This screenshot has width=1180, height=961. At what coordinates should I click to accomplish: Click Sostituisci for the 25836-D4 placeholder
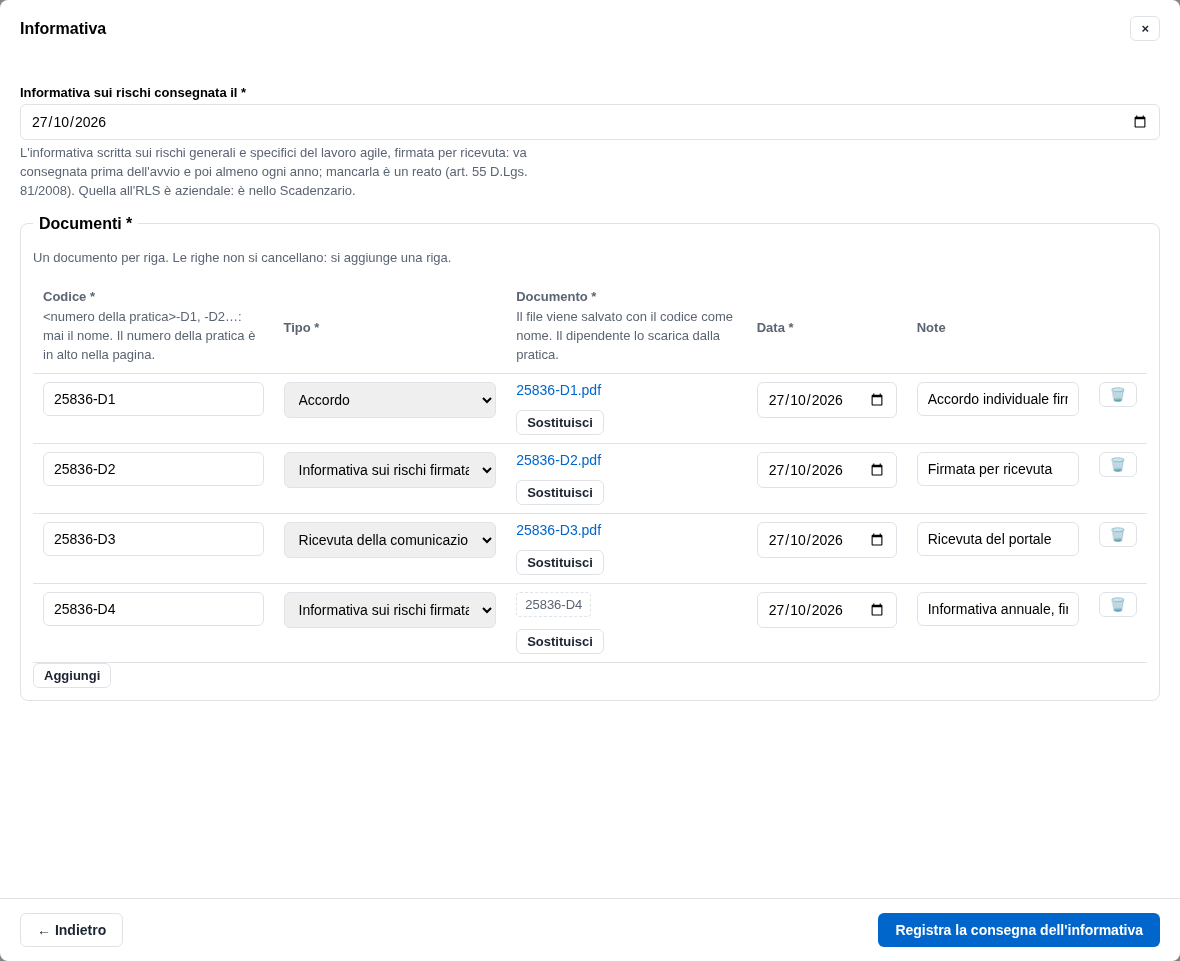click(x=559, y=641)
